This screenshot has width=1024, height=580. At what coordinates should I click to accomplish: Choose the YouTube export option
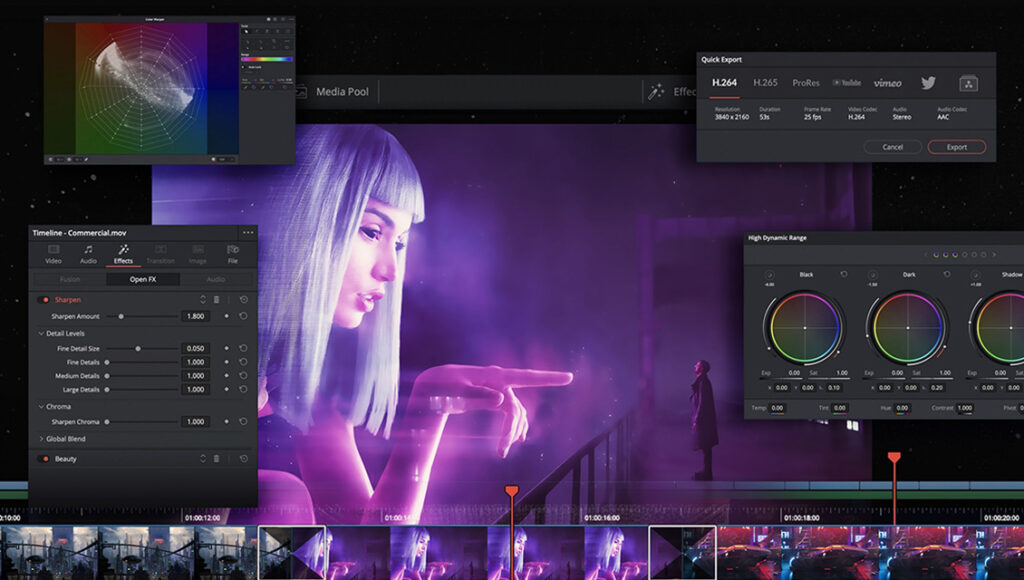click(847, 83)
